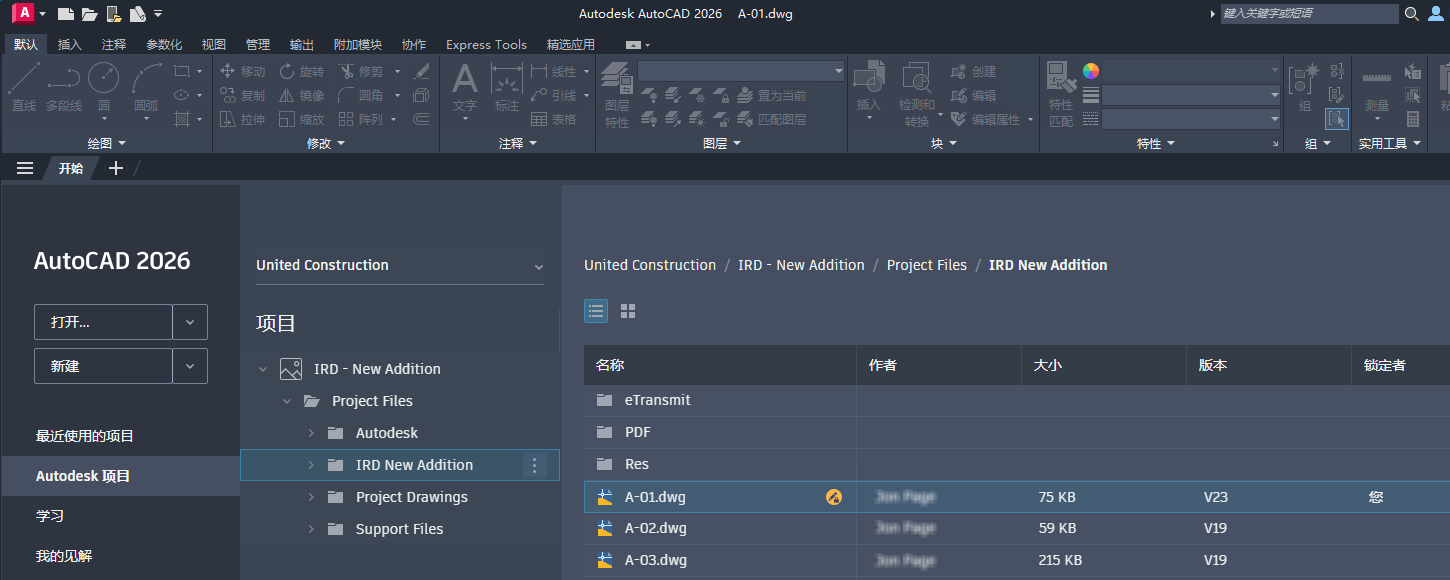Screen dimensions: 1450x580
Task: Switch to grid view of files
Action: point(628,311)
